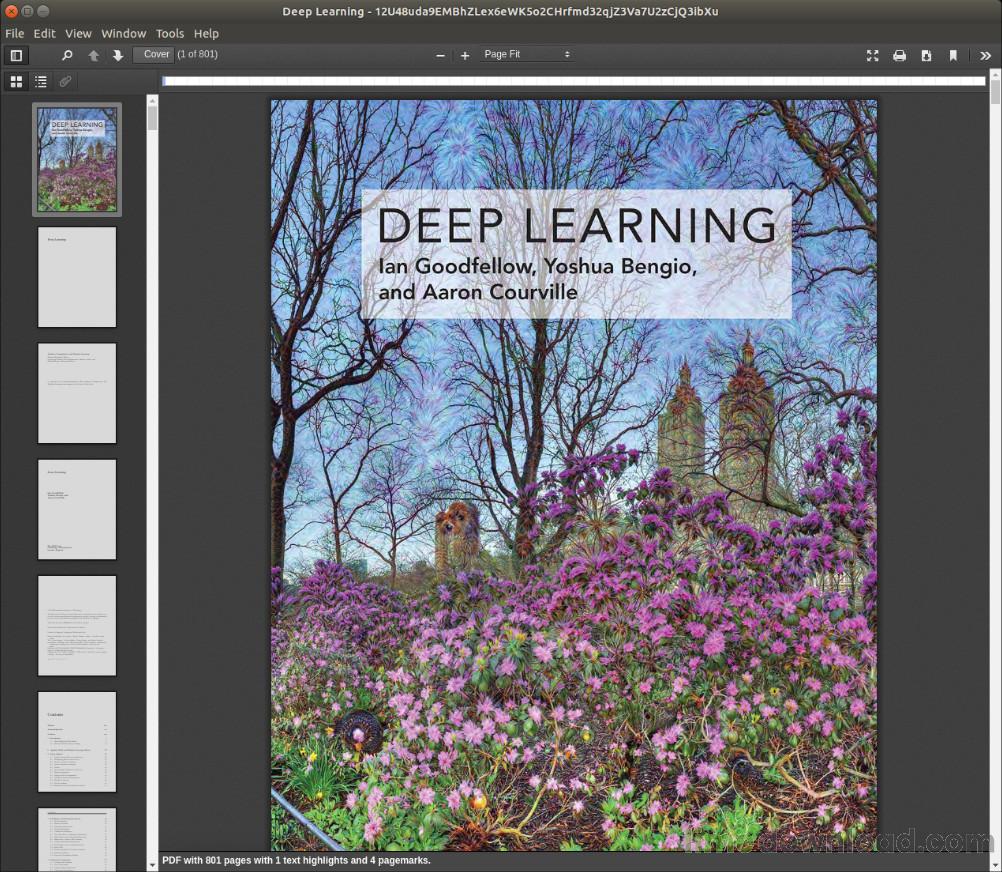Click the Cover page number field

point(154,54)
